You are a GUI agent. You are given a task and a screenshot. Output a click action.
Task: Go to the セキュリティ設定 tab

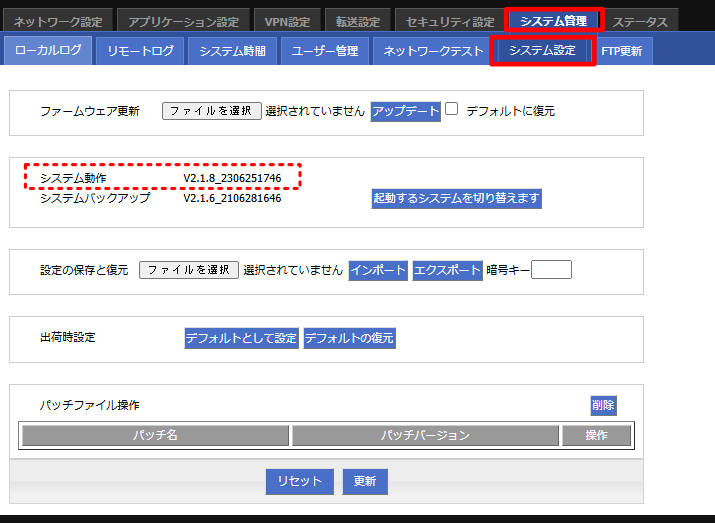point(450,21)
